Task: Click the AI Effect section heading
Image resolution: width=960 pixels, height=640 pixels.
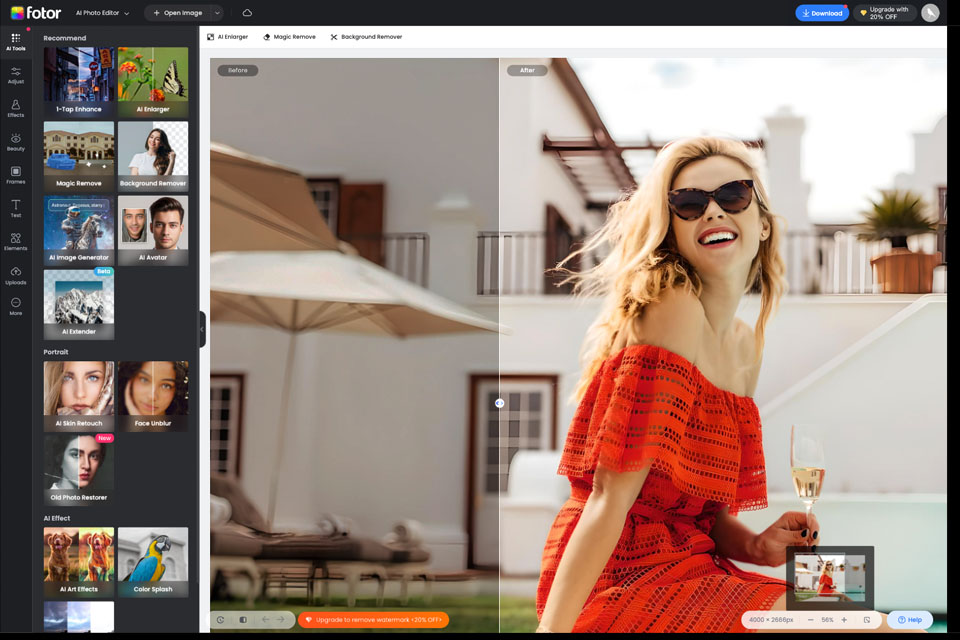Action: click(57, 518)
